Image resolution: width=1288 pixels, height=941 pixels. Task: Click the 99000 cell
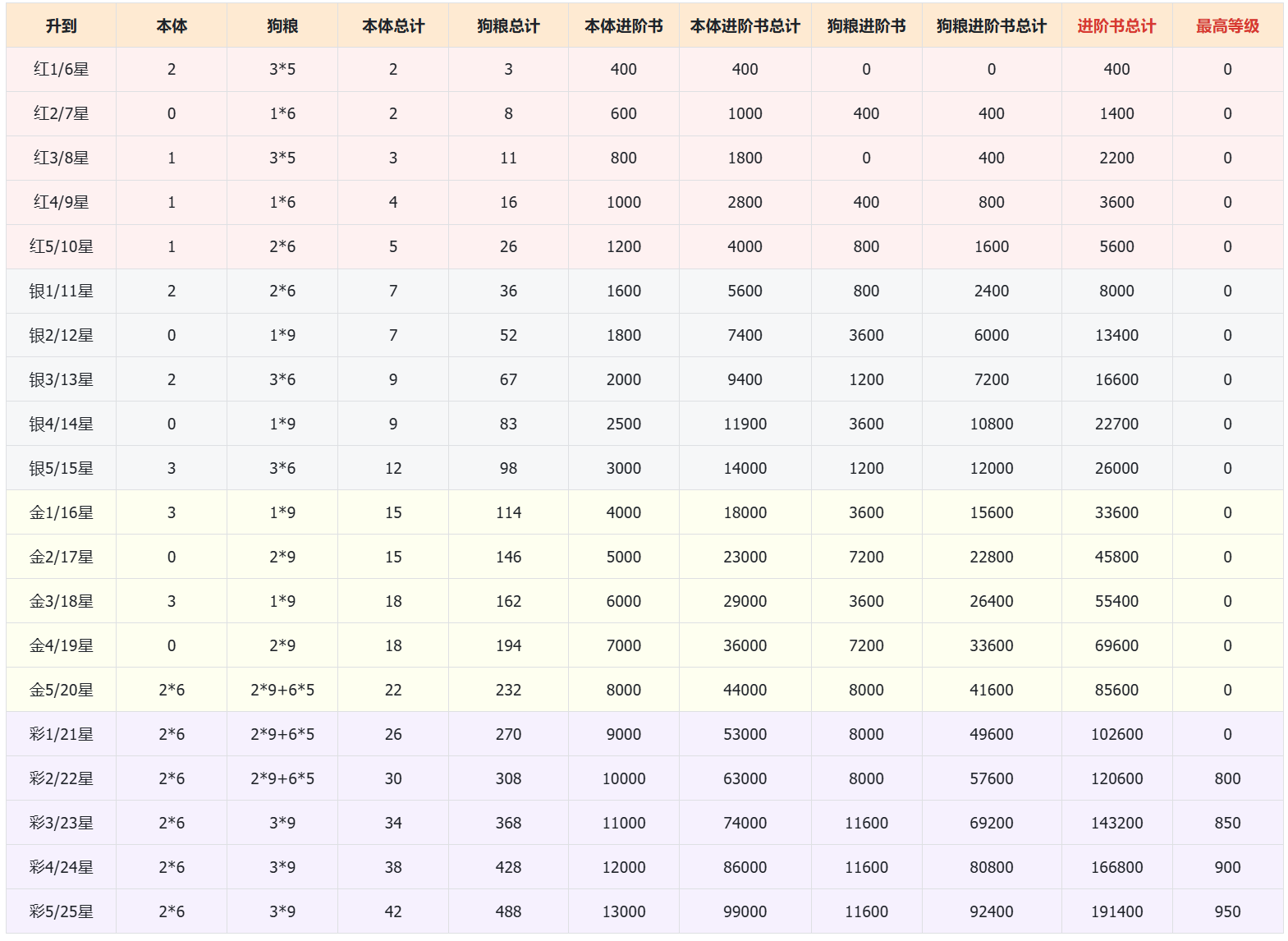tap(745, 912)
